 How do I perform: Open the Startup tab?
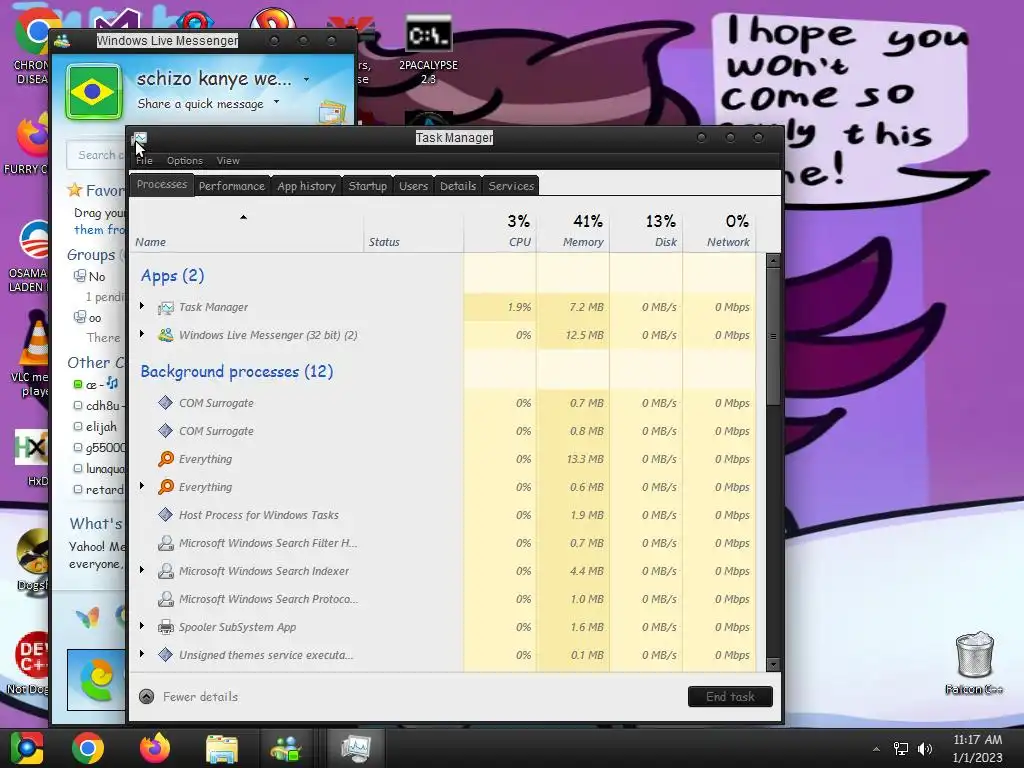pyautogui.click(x=368, y=186)
